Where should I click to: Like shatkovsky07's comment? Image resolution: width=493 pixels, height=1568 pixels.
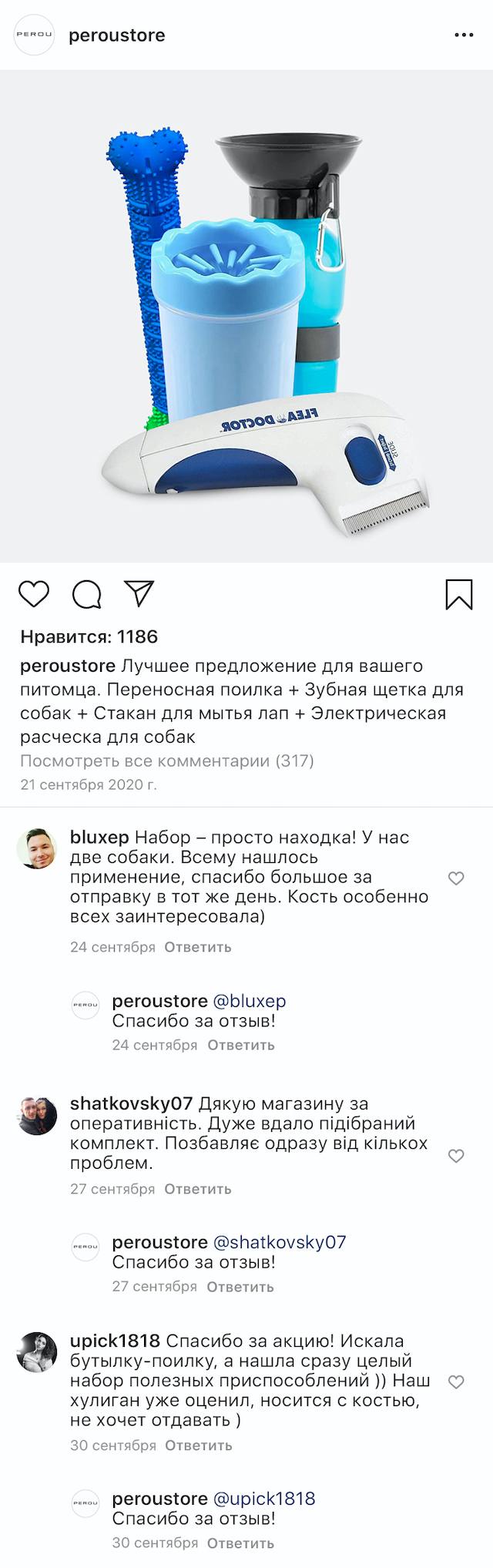pyautogui.click(x=456, y=1156)
